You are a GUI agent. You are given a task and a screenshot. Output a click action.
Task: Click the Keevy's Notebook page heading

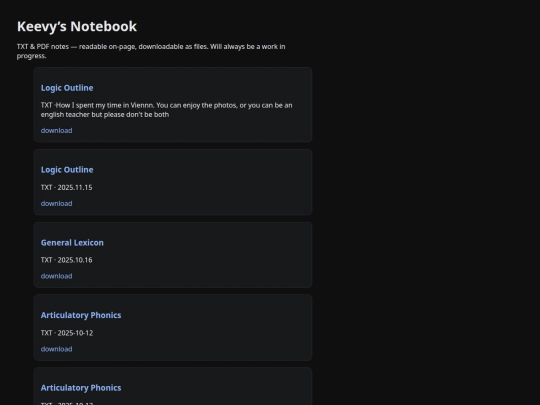pos(77,27)
